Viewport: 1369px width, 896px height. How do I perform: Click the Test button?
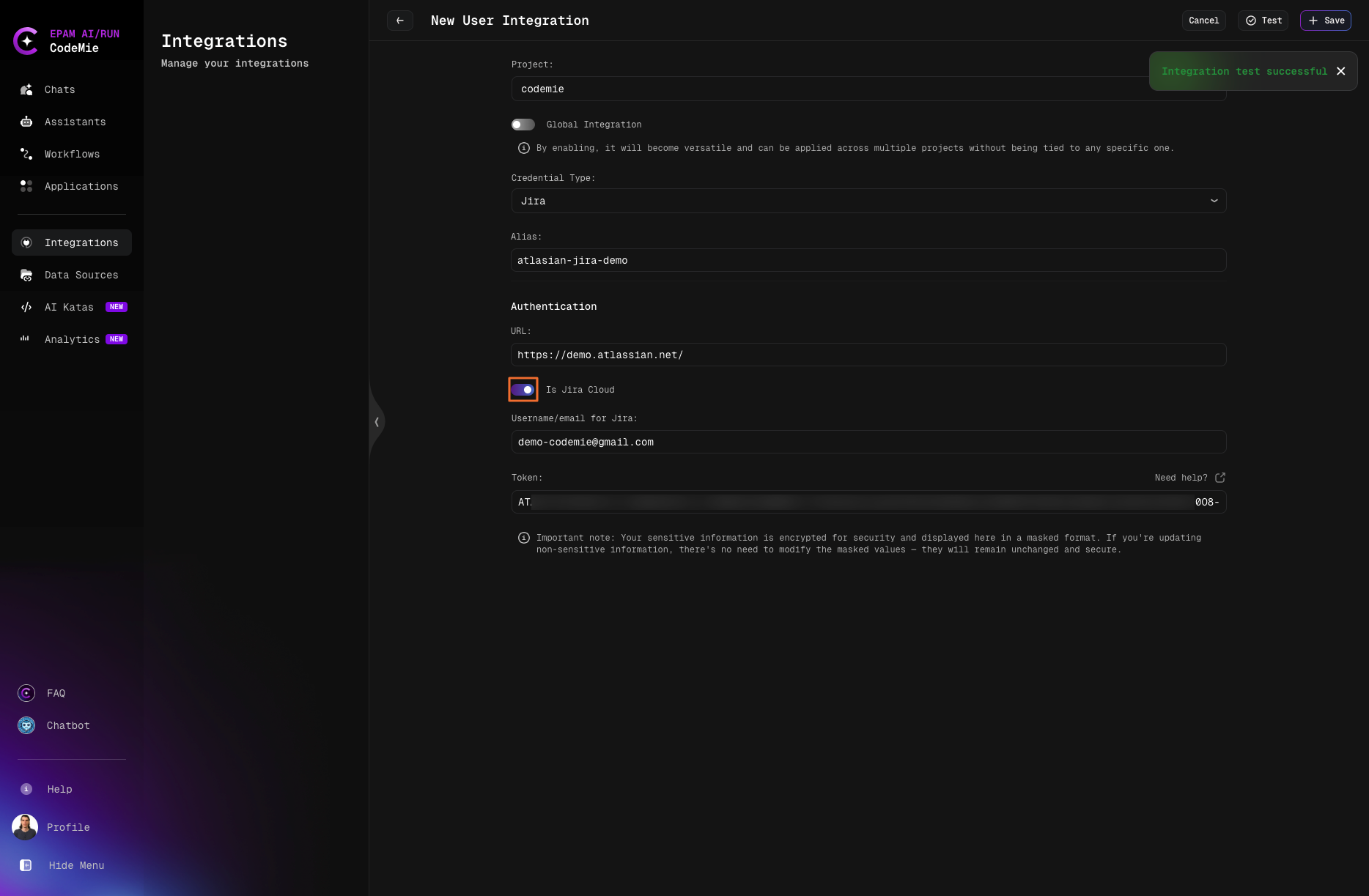pyautogui.click(x=1263, y=21)
